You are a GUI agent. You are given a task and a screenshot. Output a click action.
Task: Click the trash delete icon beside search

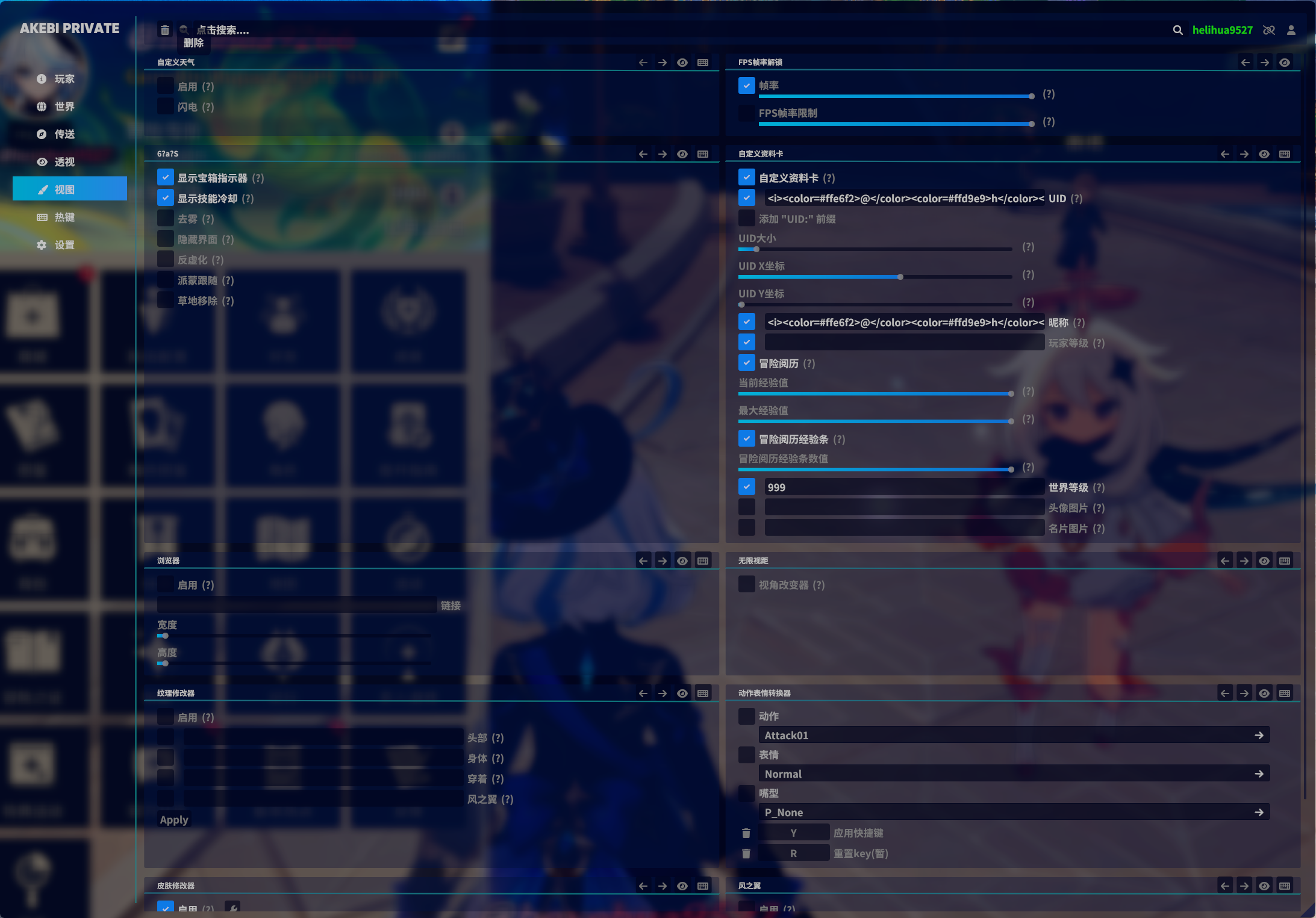click(165, 30)
